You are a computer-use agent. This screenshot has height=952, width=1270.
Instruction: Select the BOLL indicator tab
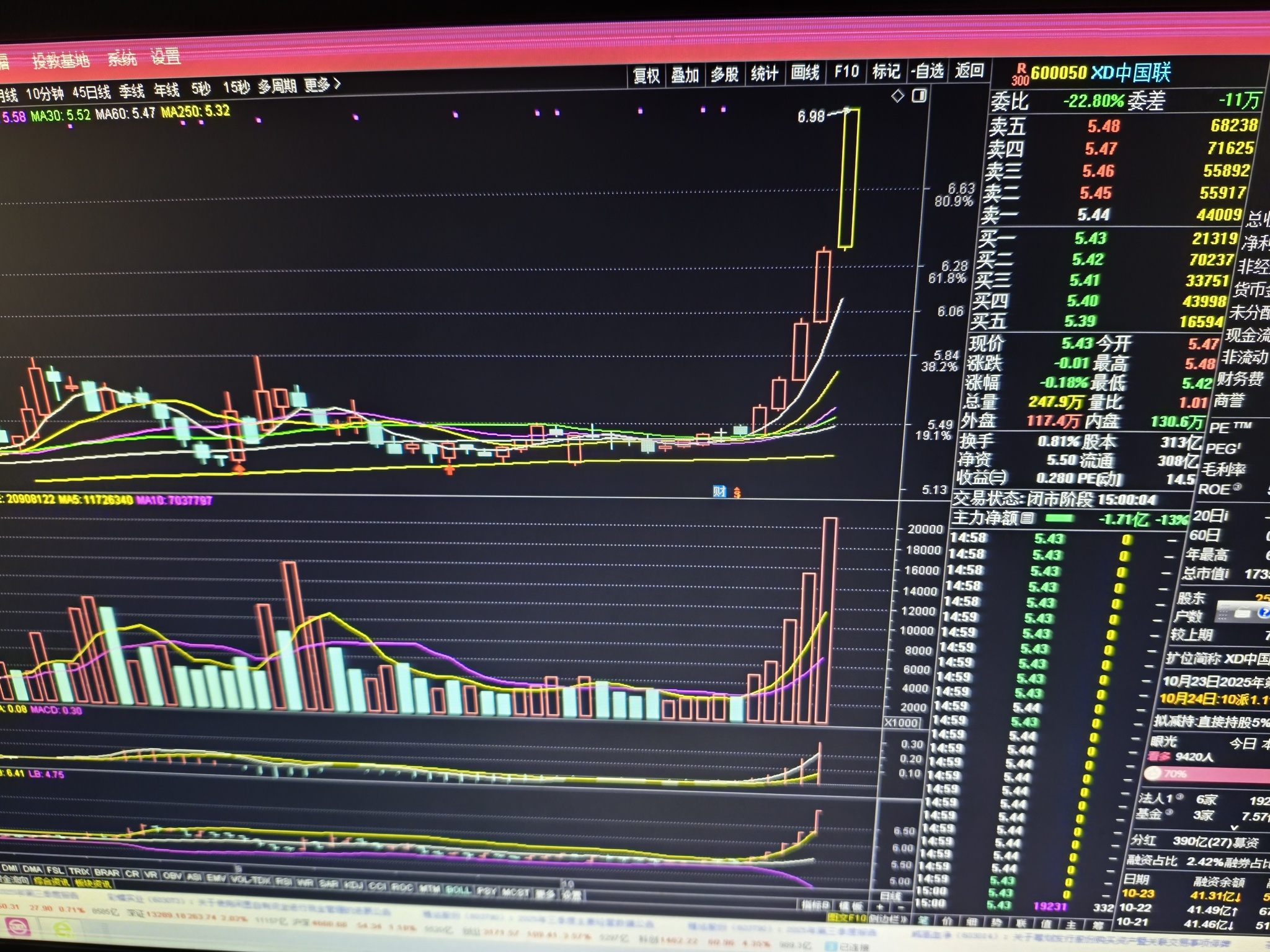click(x=458, y=890)
